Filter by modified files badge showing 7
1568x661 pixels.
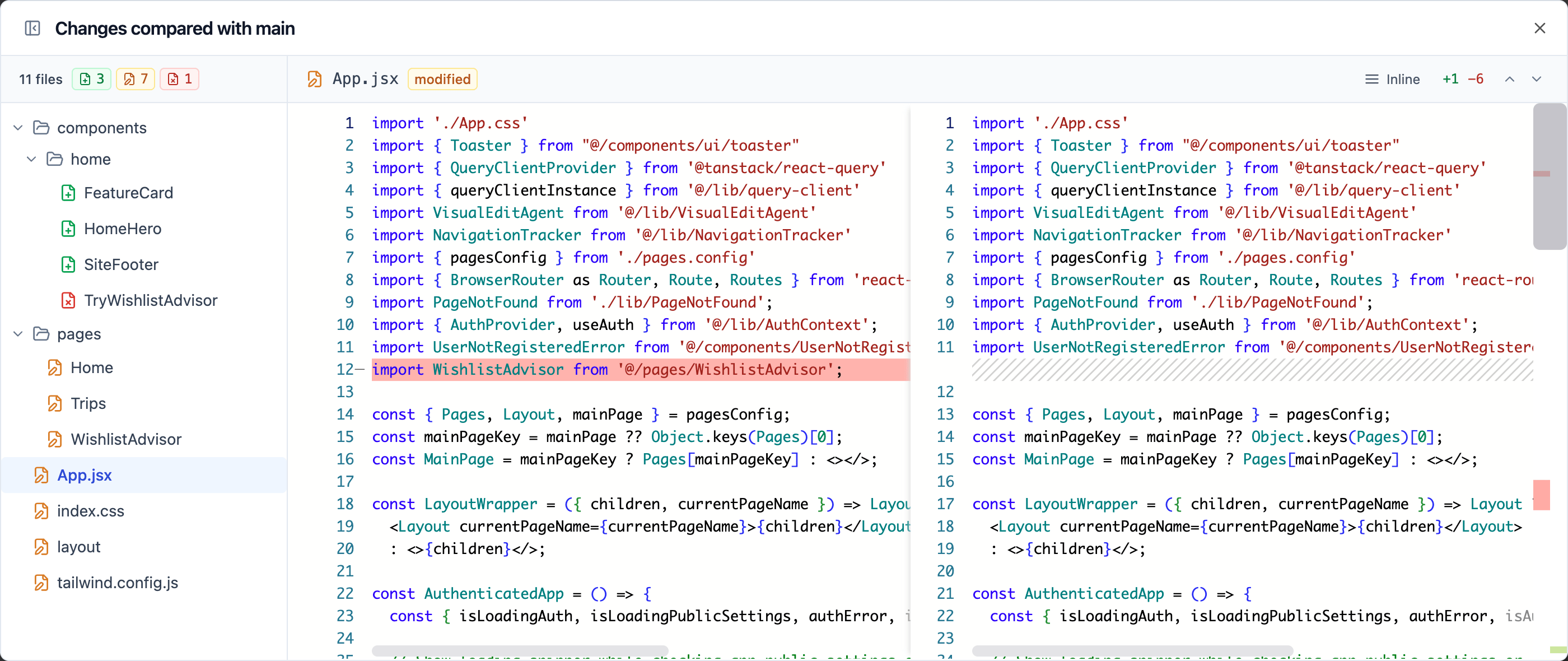(136, 79)
